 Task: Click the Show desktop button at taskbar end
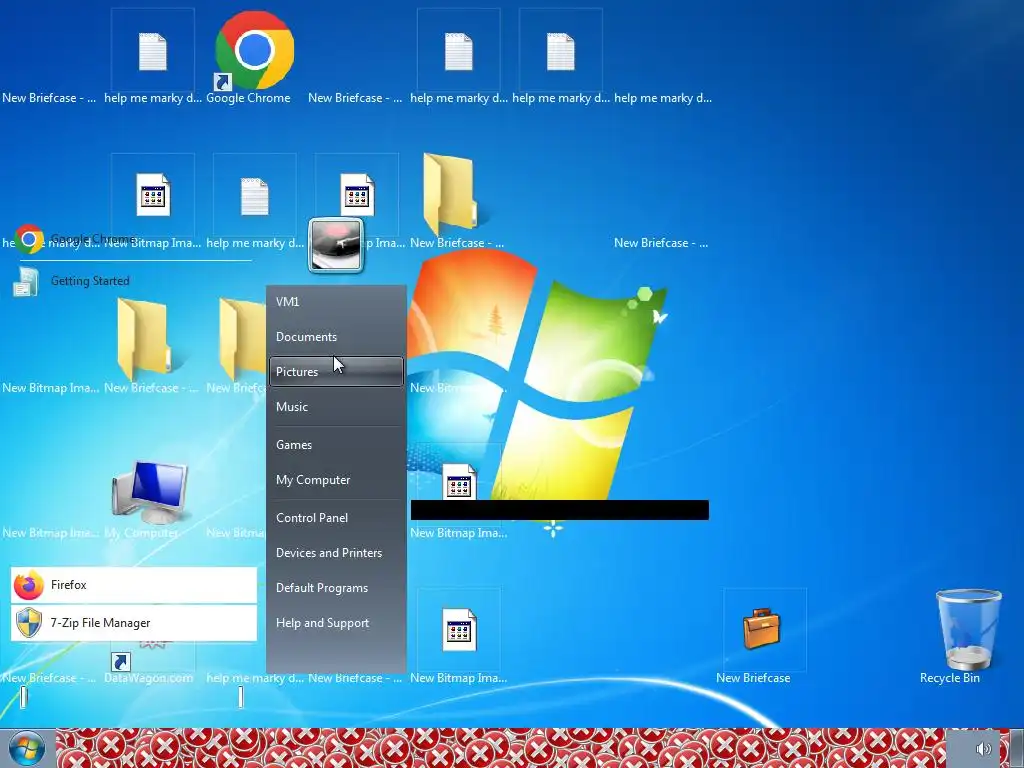coord(1017,748)
